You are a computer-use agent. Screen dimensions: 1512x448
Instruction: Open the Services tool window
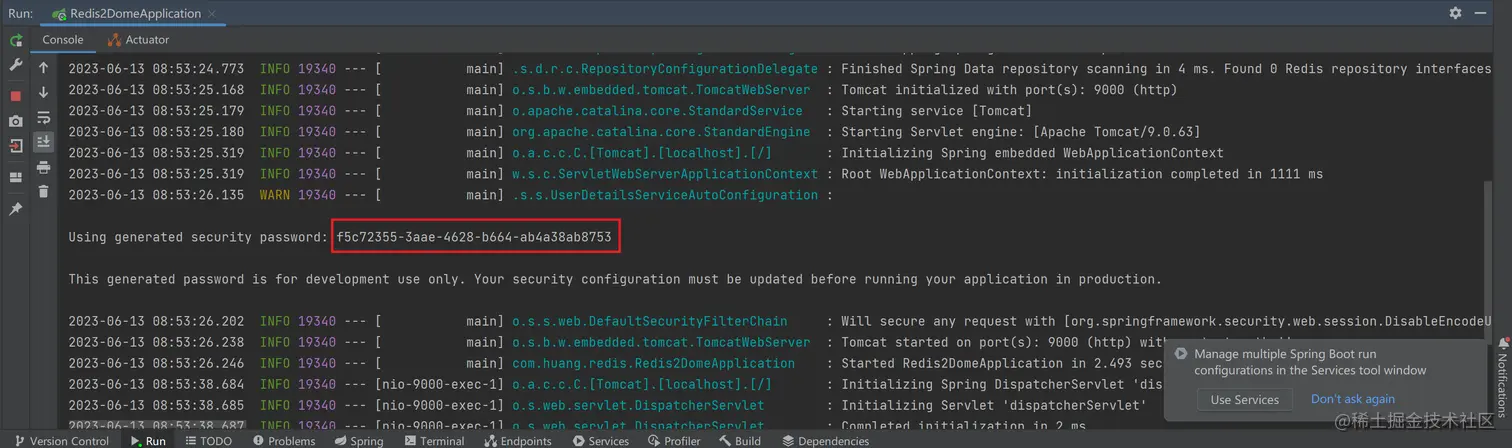tap(599, 441)
